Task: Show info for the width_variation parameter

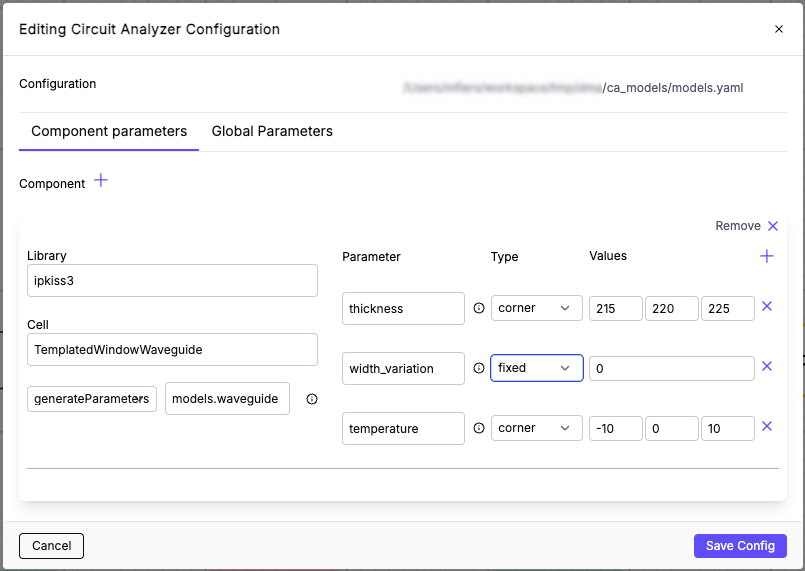Action: [x=478, y=368]
